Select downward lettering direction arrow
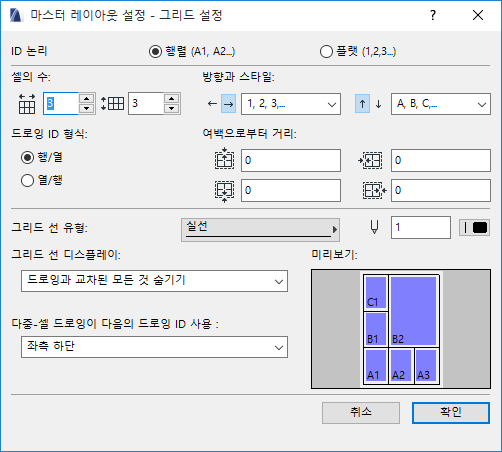 pyautogui.click(x=378, y=104)
